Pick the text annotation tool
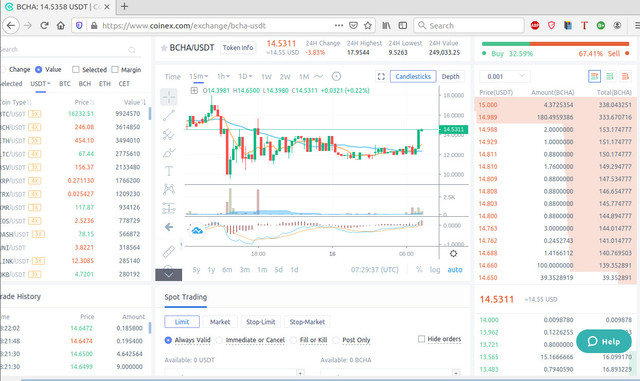Viewport: 640px width, 381px height. pyautogui.click(x=169, y=171)
